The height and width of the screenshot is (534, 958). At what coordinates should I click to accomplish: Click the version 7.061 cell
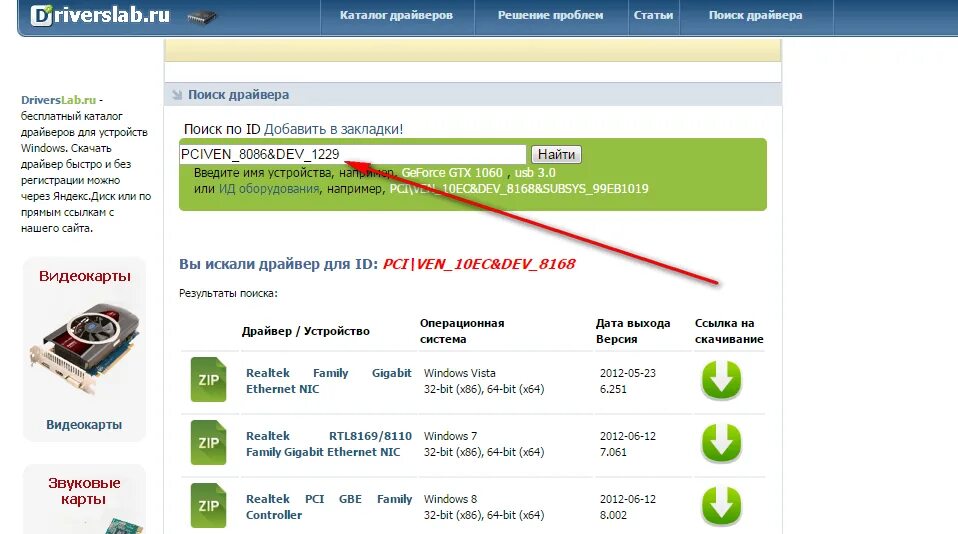[x=613, y=452]
